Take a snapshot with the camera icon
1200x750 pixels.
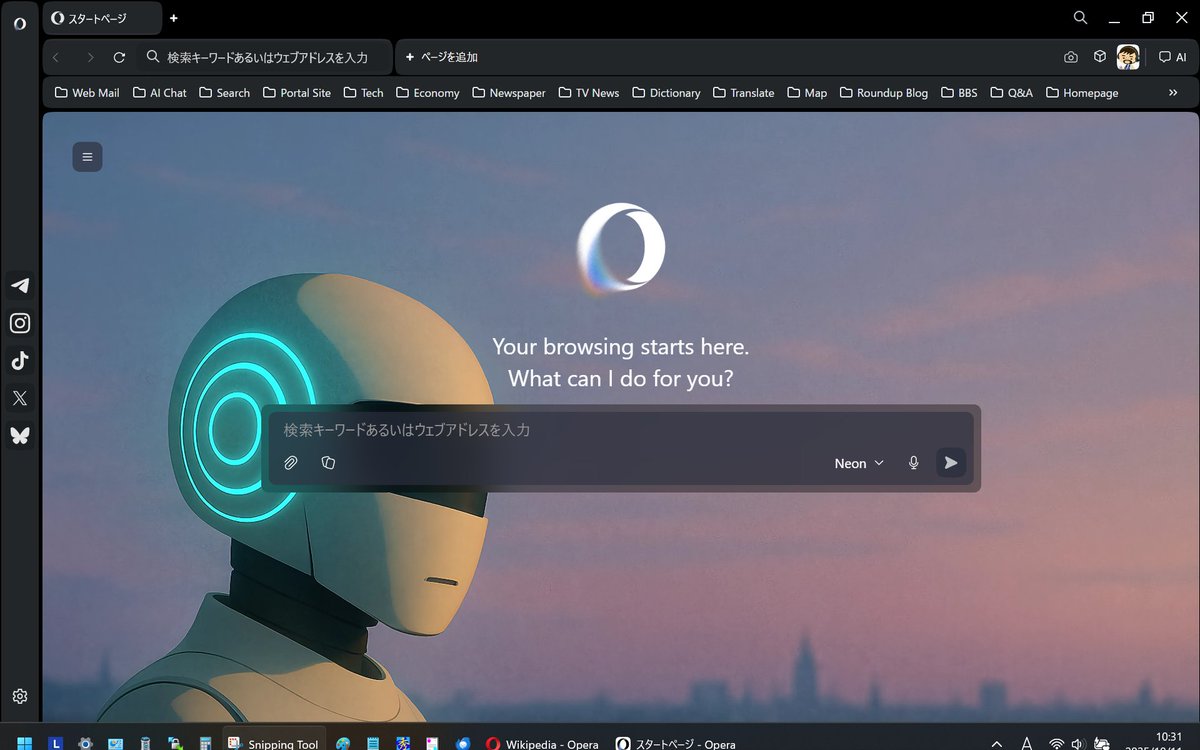(x=1071, y=57)
